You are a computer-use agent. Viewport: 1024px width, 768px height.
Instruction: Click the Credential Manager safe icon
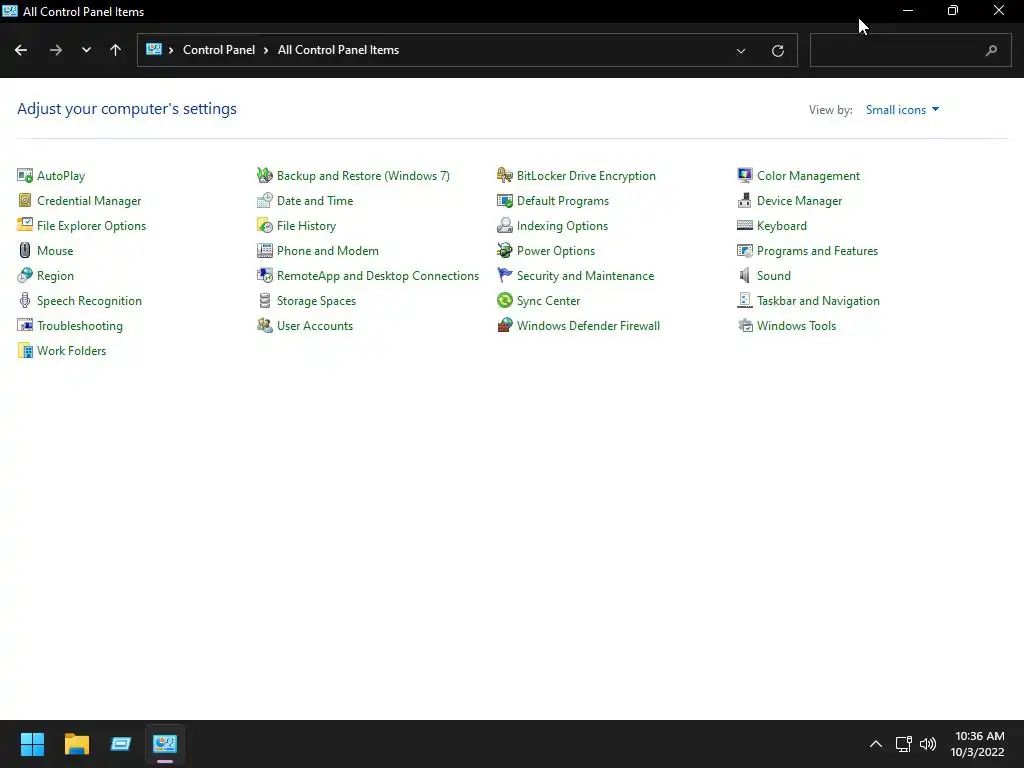tap(25, 200)
